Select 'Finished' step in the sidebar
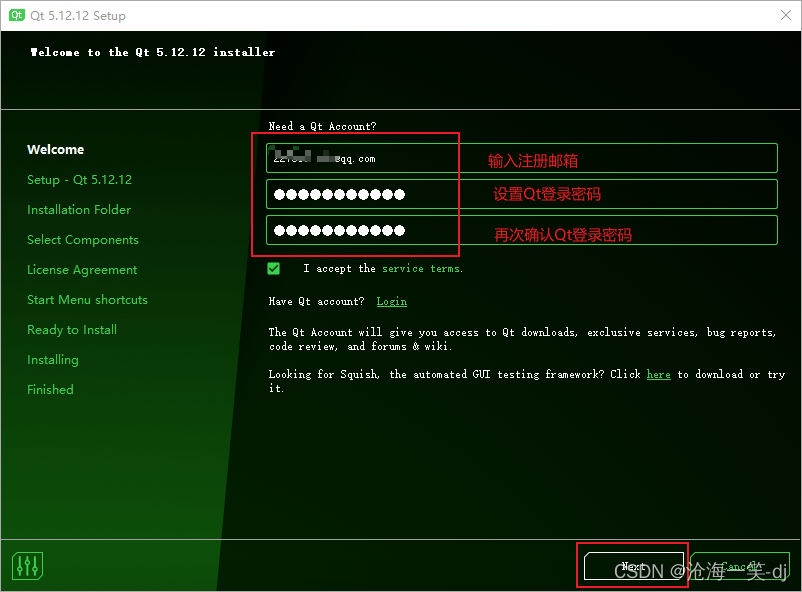The image size is (802, 592). (x=50, y=389)
